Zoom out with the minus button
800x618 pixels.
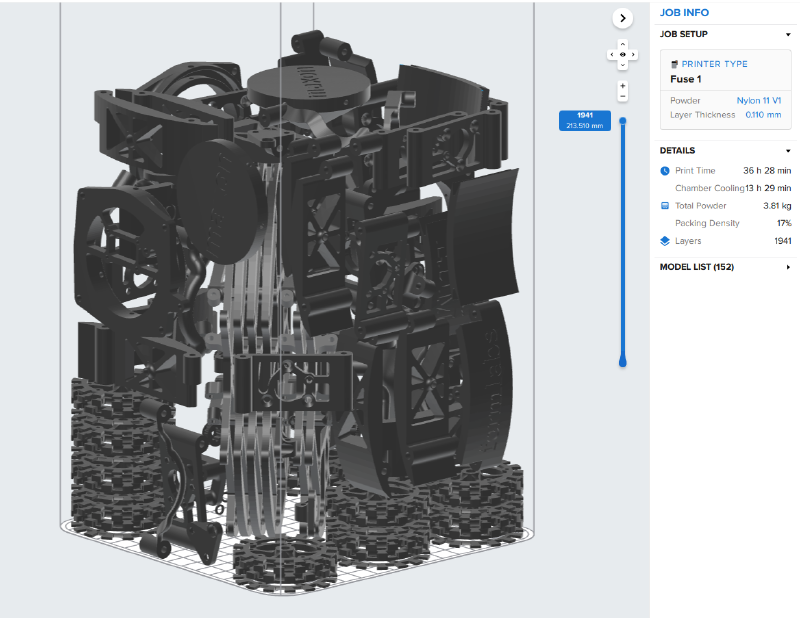tap(622, 97)
